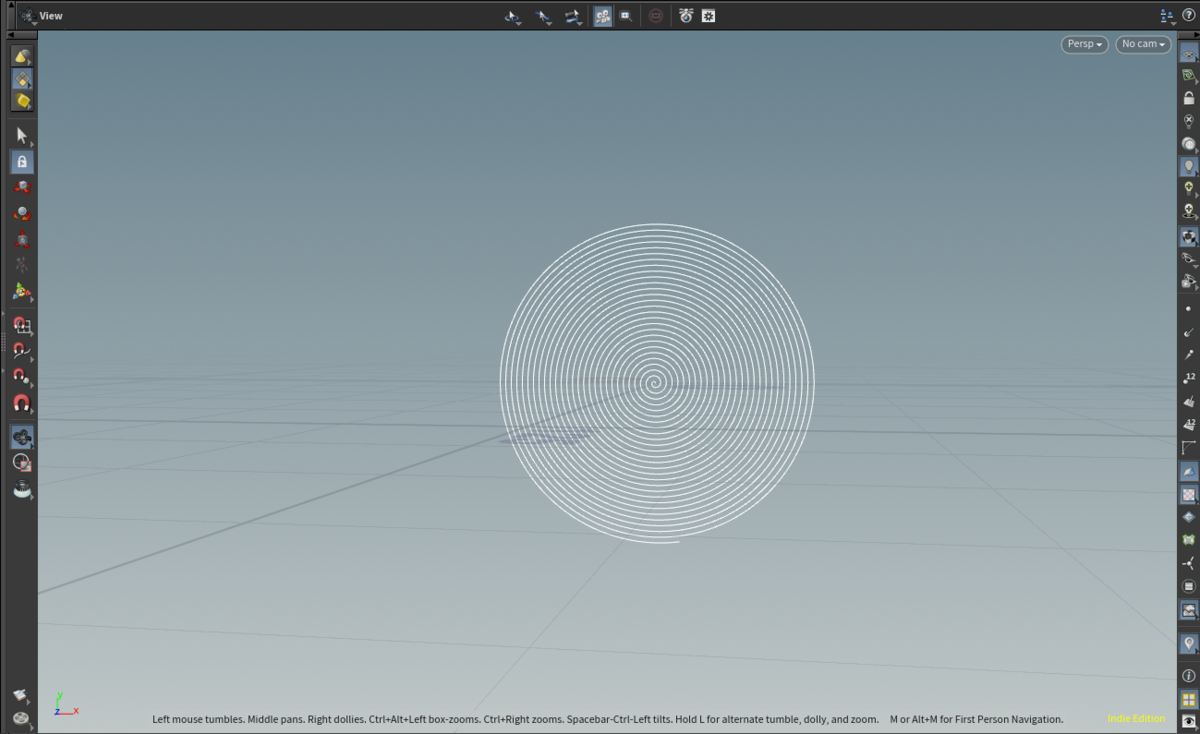The width and height of the screenshot is (1200, 734).
Task: Toggle display points dot icon
Action: point(1189,309)
